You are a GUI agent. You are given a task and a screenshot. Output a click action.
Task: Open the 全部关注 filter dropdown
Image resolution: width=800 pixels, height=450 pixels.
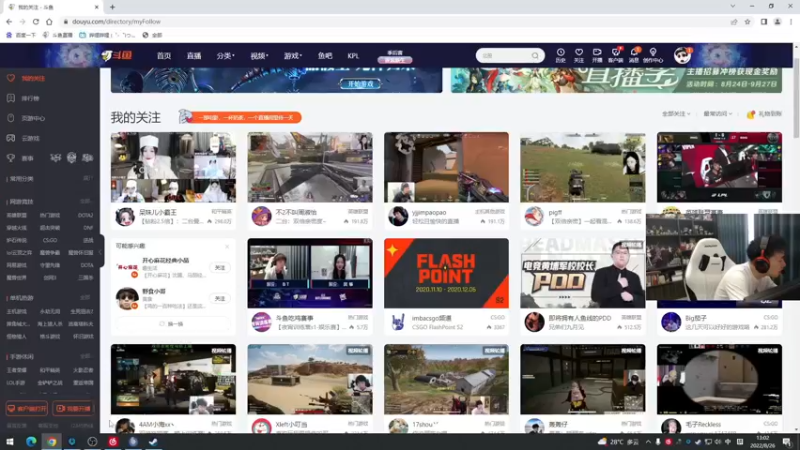676,114
